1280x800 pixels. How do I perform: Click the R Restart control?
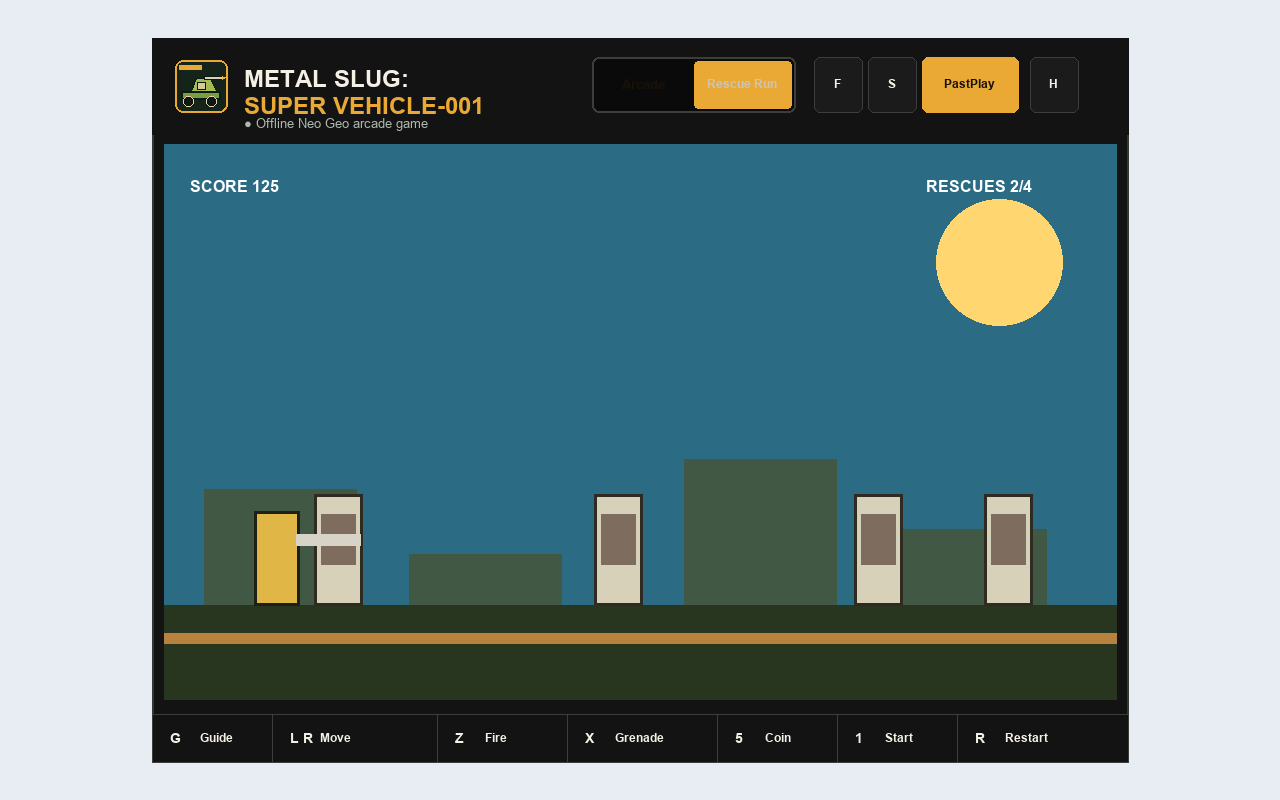click(1043, 738)
